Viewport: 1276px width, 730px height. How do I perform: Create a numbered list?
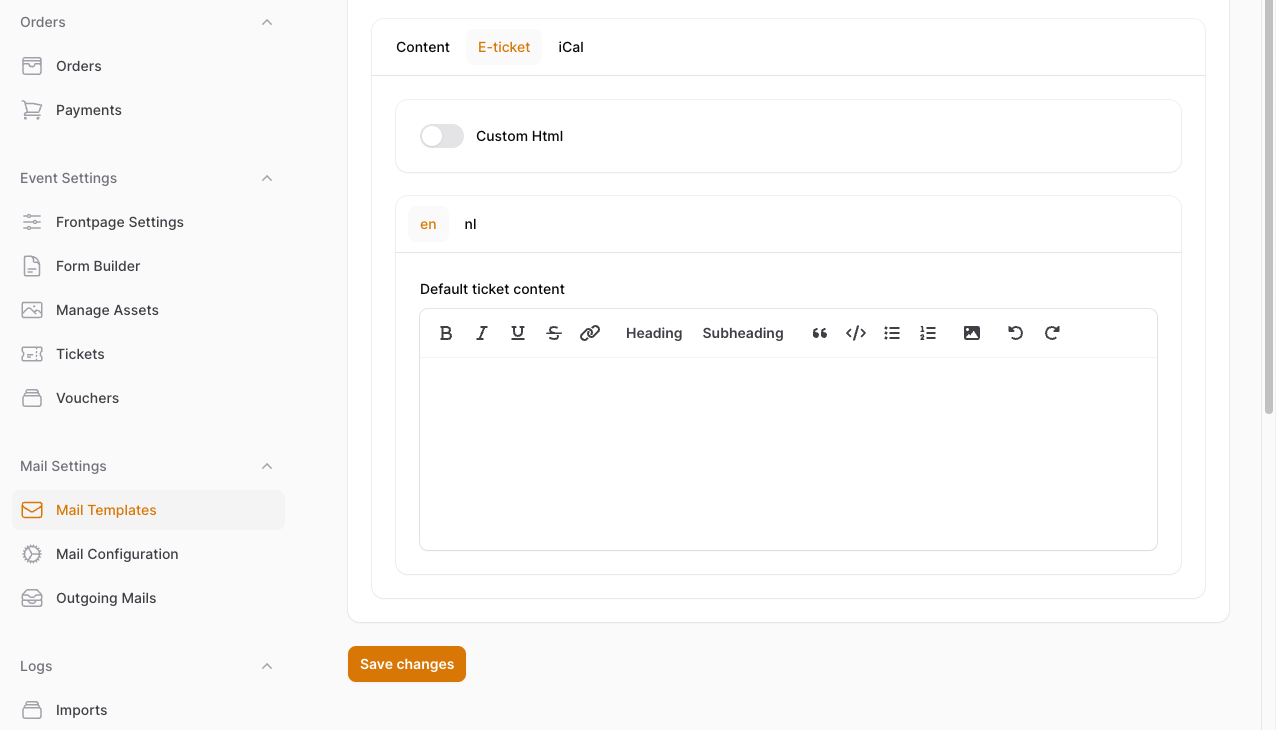click(x=928, y=333)
